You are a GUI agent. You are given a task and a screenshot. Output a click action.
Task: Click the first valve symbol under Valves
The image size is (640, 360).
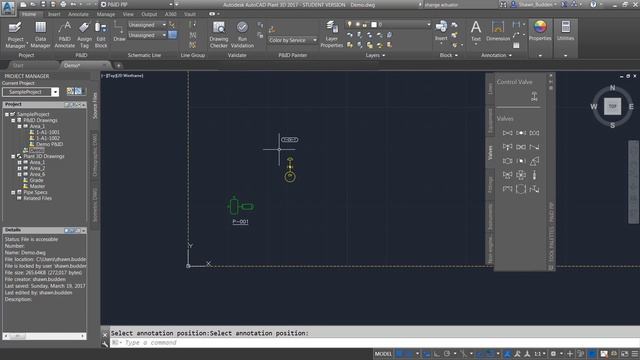[x=507, y=133]
